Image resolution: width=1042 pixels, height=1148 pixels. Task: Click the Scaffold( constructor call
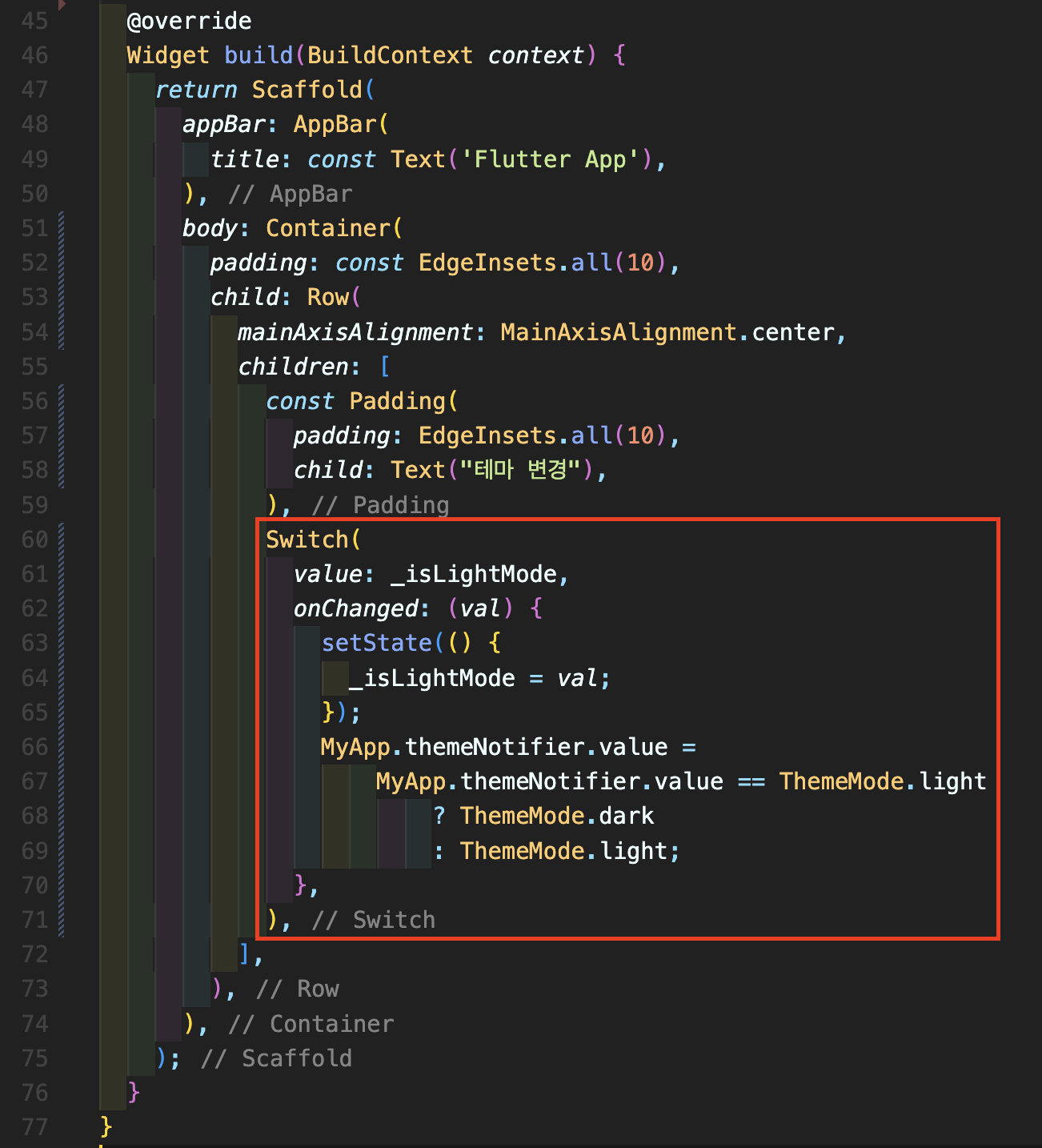(x=313, y=90)
